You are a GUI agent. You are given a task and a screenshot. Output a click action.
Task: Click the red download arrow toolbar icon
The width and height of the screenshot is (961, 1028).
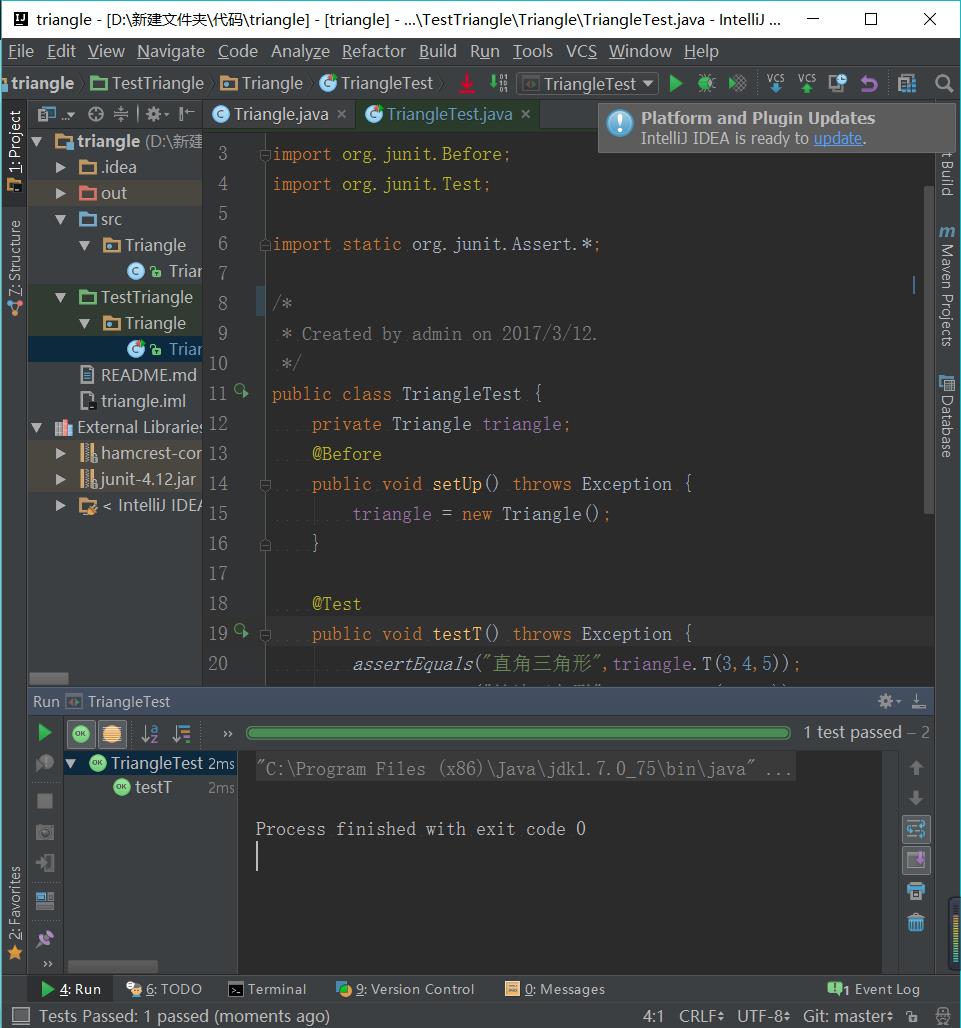pos(467,83)
